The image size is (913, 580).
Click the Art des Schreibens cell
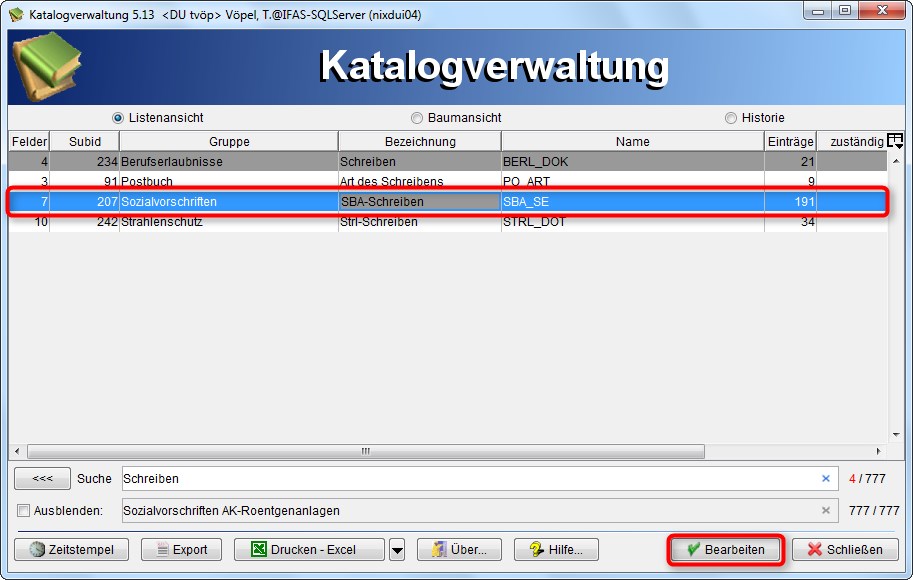[x=420, y=182]
